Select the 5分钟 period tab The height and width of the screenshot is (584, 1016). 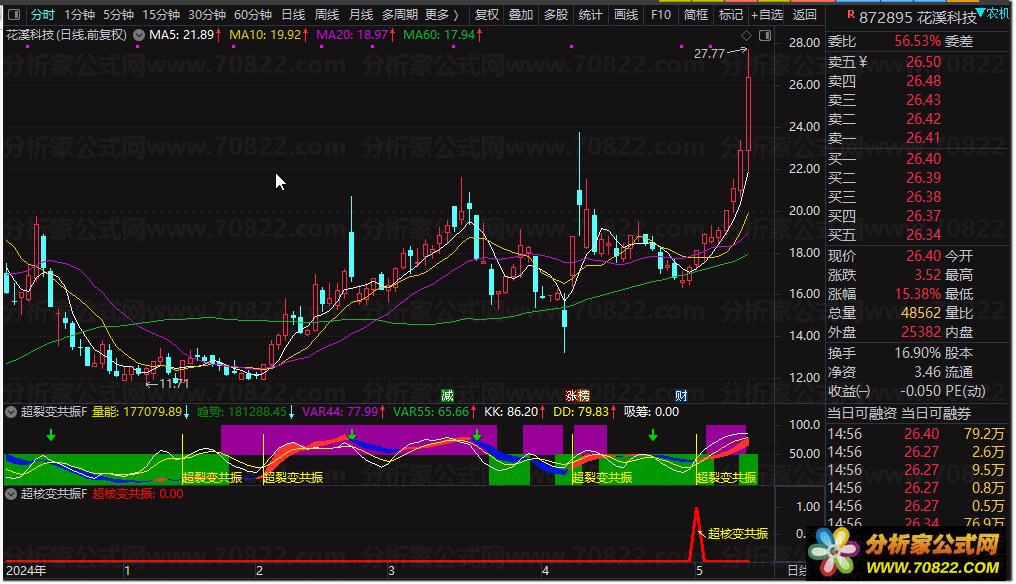[x=118, y=14]
